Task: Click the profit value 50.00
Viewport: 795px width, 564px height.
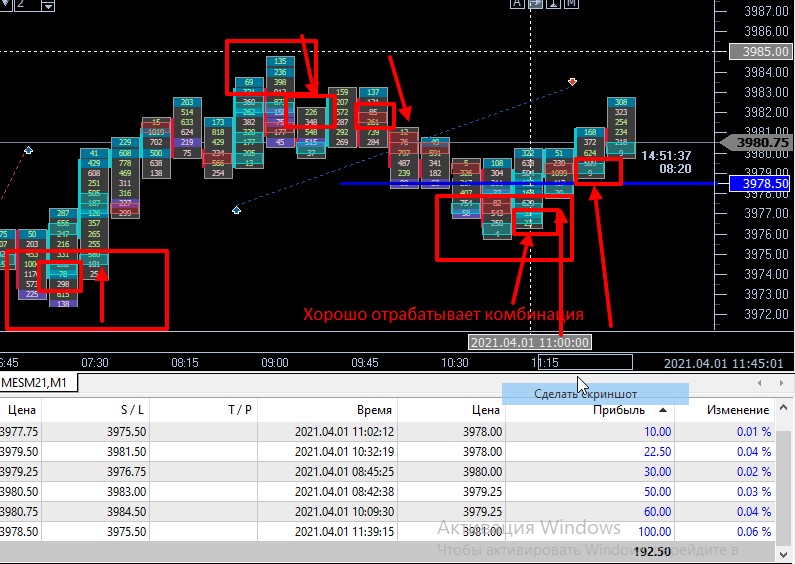Action: click(657, 491)
